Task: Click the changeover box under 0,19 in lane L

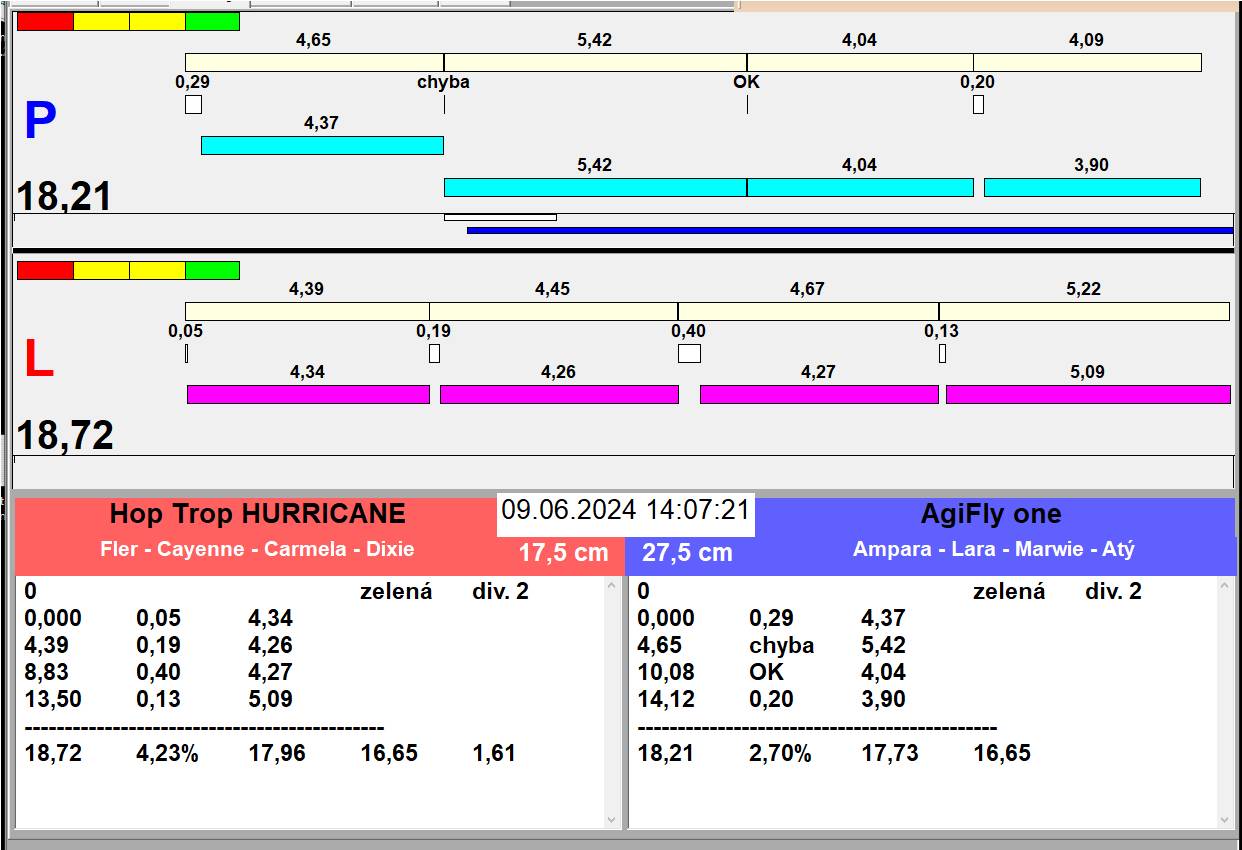Action: point(434,353)
